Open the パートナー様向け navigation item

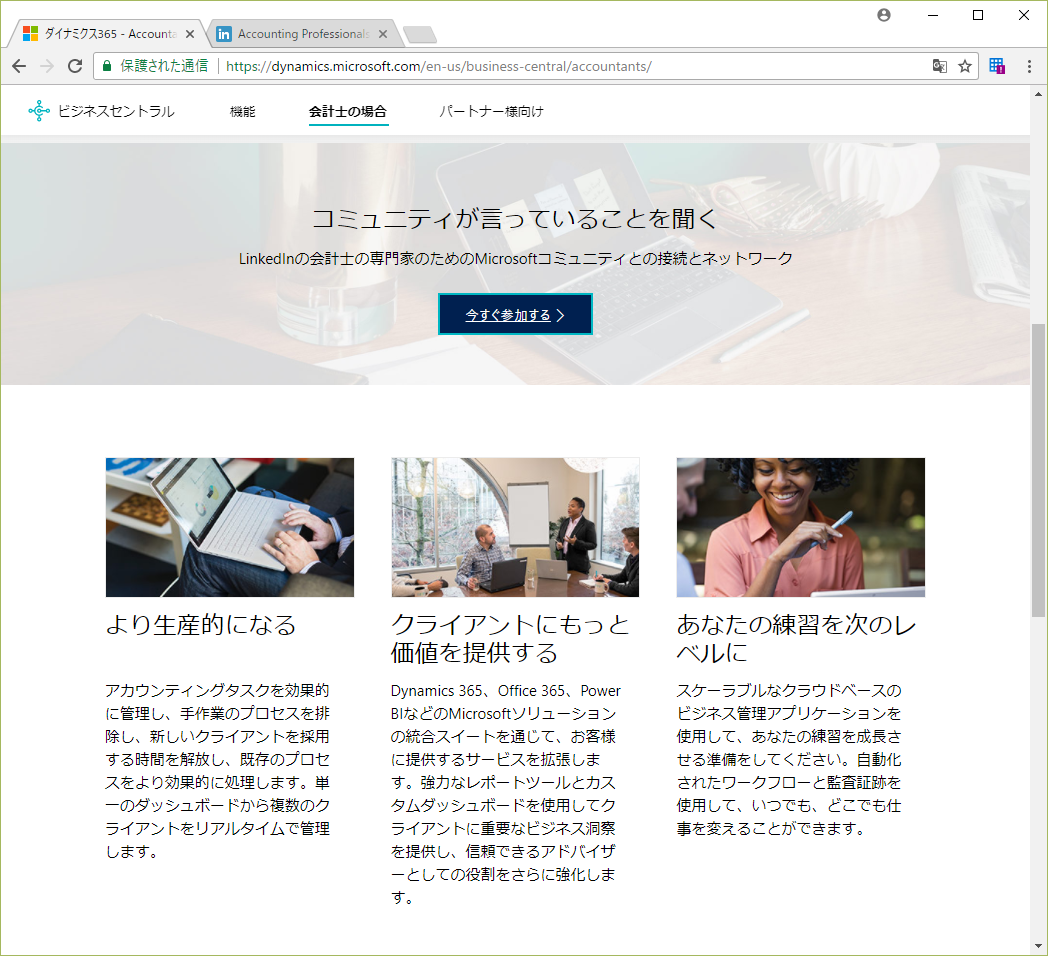(491, 112)
